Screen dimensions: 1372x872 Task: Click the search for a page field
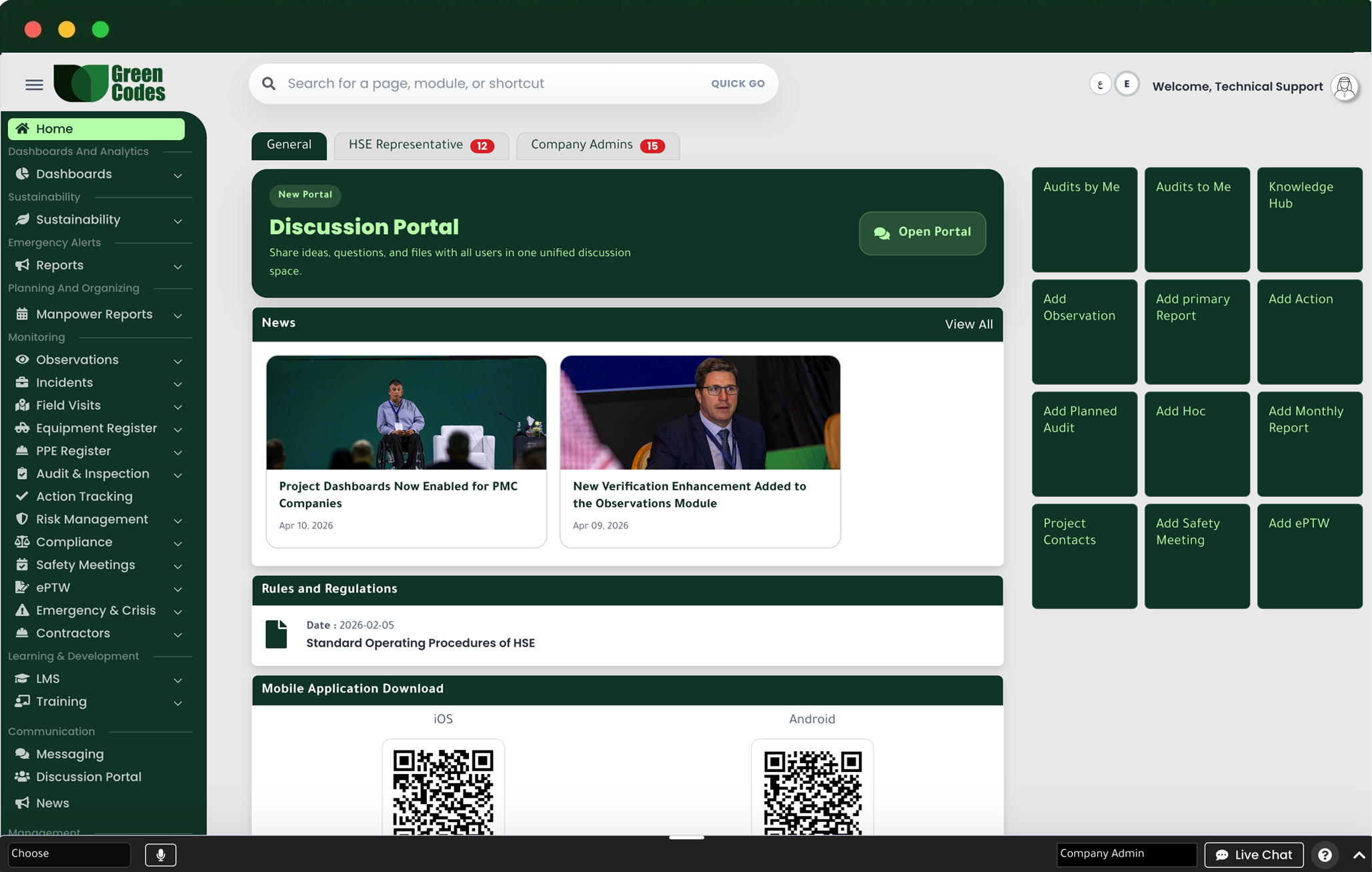(x=514, y=83)
